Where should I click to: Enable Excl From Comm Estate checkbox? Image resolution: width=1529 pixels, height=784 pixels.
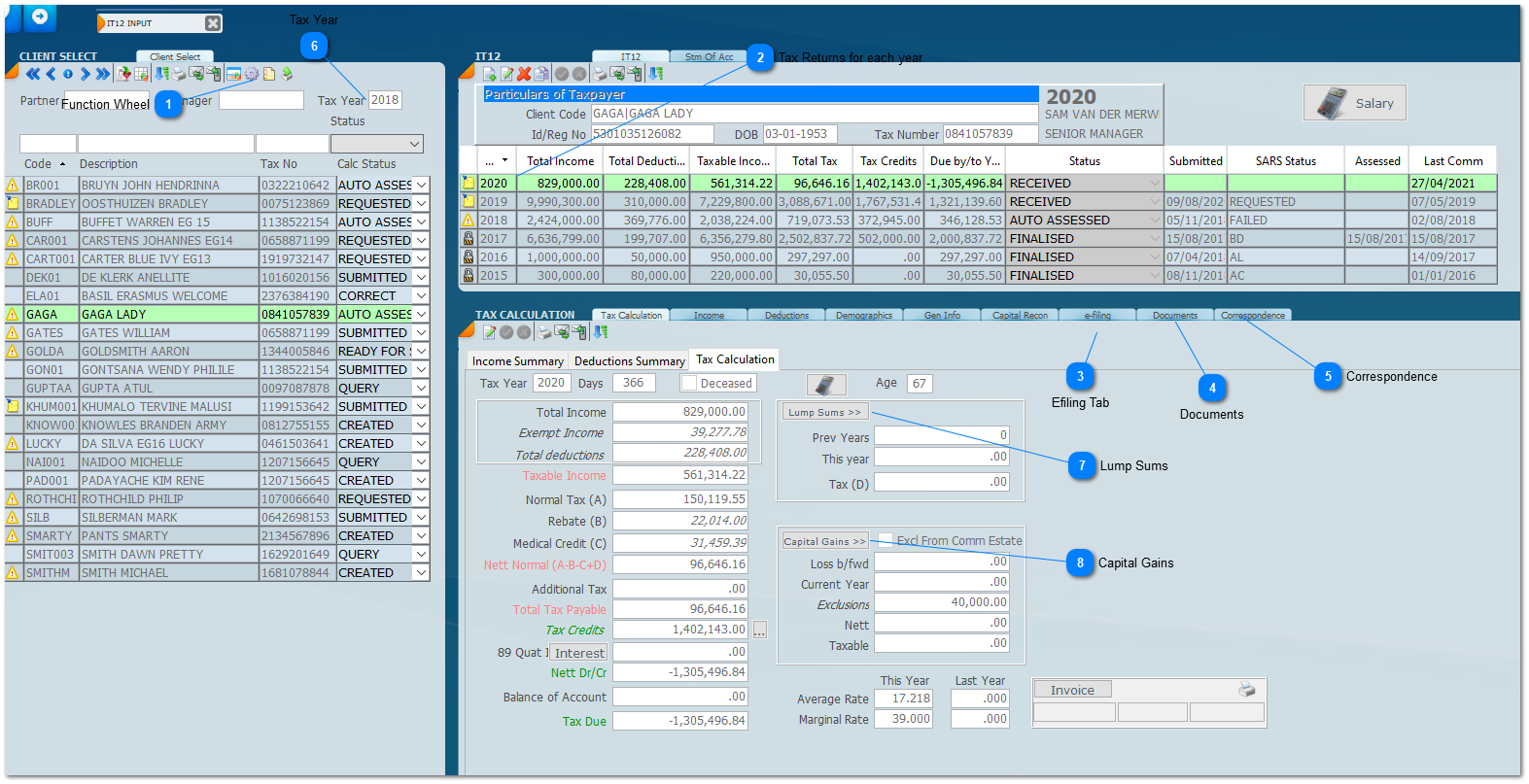point(886,540)
